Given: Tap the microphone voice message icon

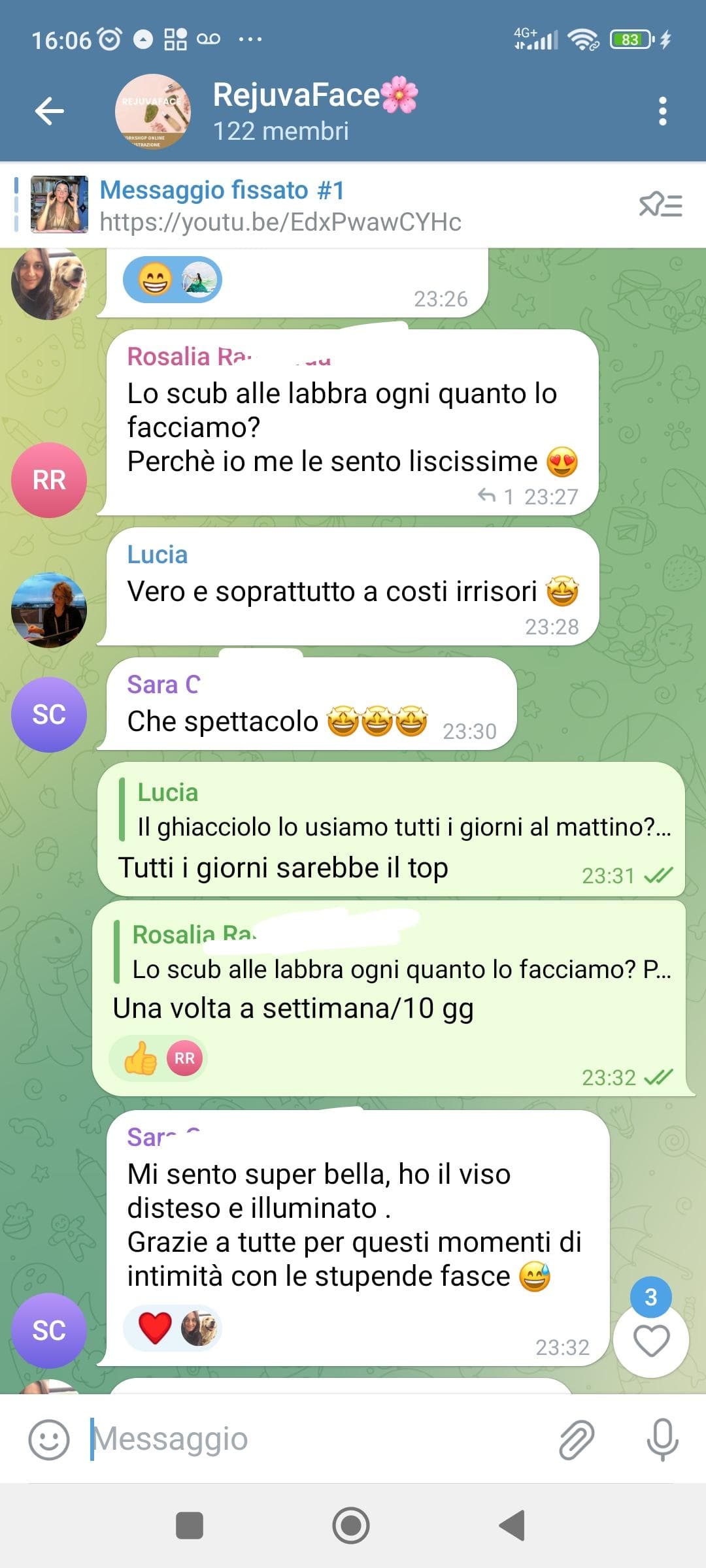Looking at the screenshot, I should coord(662,1439).
